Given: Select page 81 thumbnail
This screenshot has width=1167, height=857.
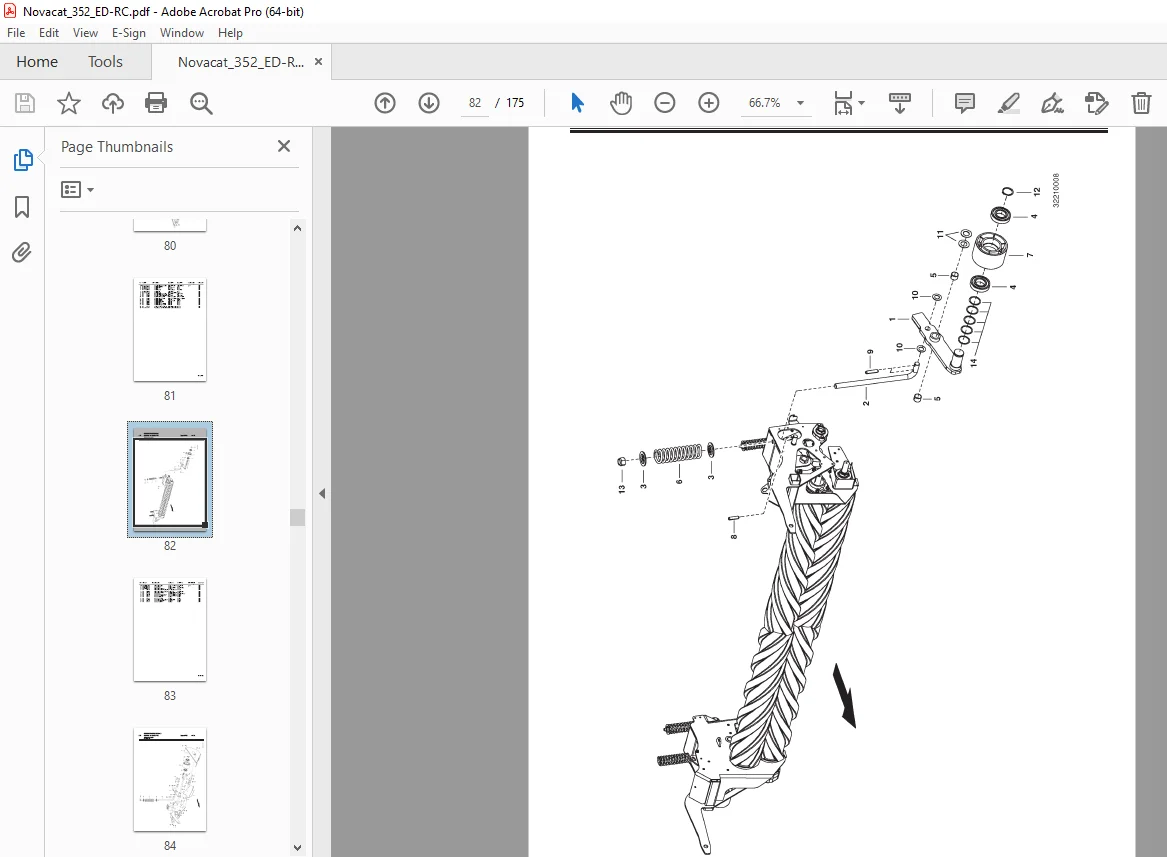Looking at the screenshot, I should [170, 331].
